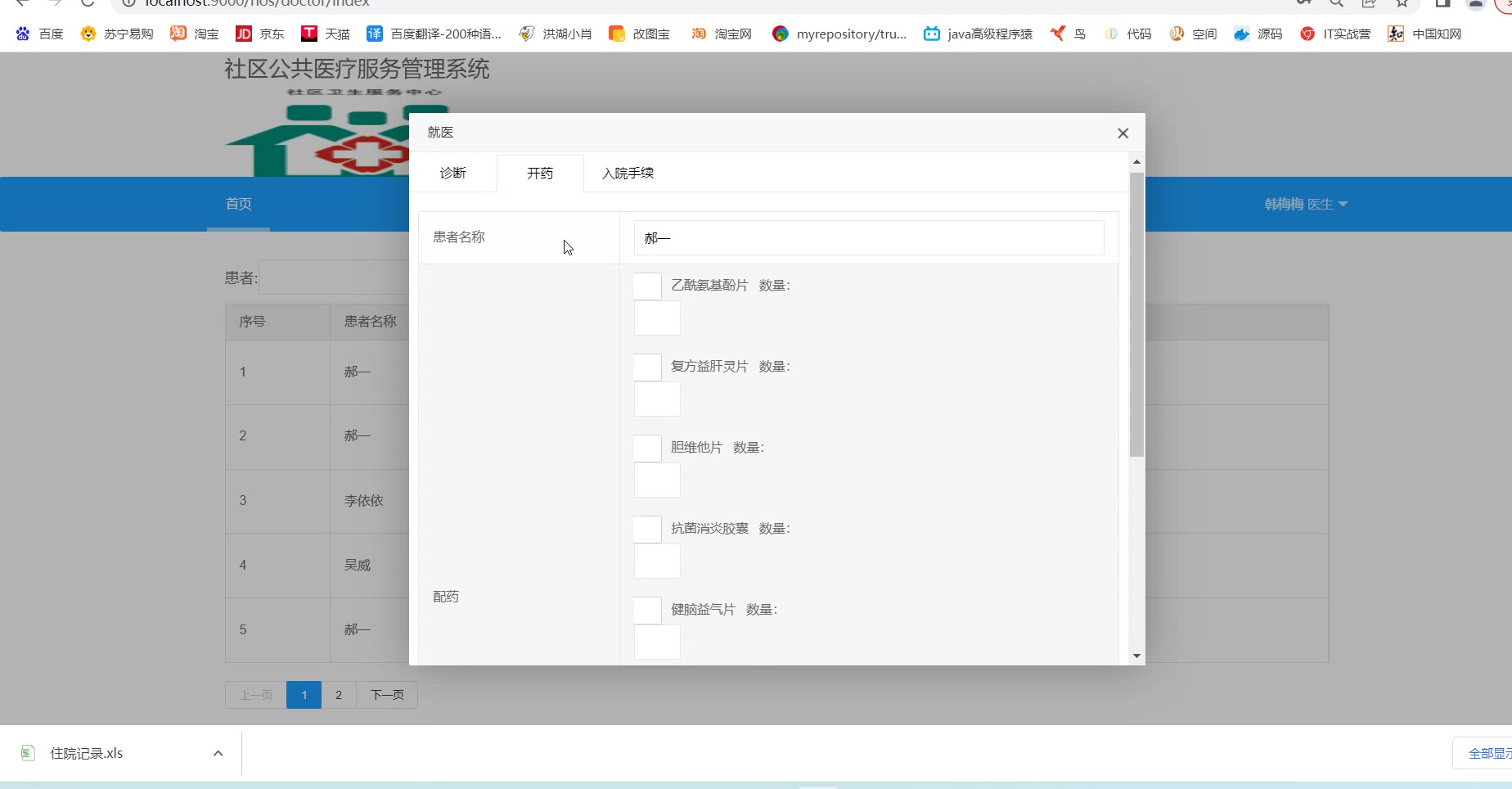Expand the 韩梅梅 医生 user dropdown
1512x789 pixels.
point(1306,204)
